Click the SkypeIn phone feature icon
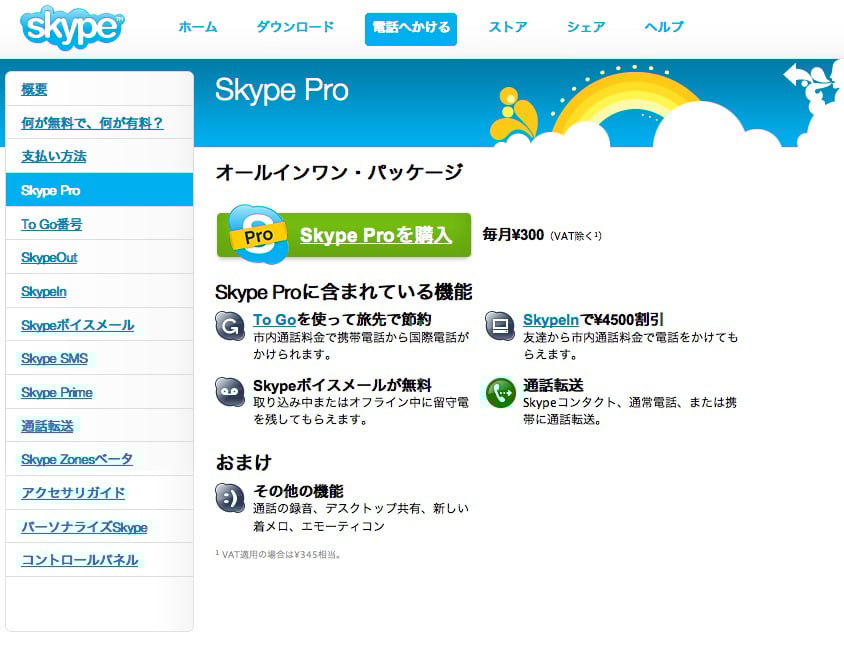Viewport: 844px width, 647px height. click(497, 325)
